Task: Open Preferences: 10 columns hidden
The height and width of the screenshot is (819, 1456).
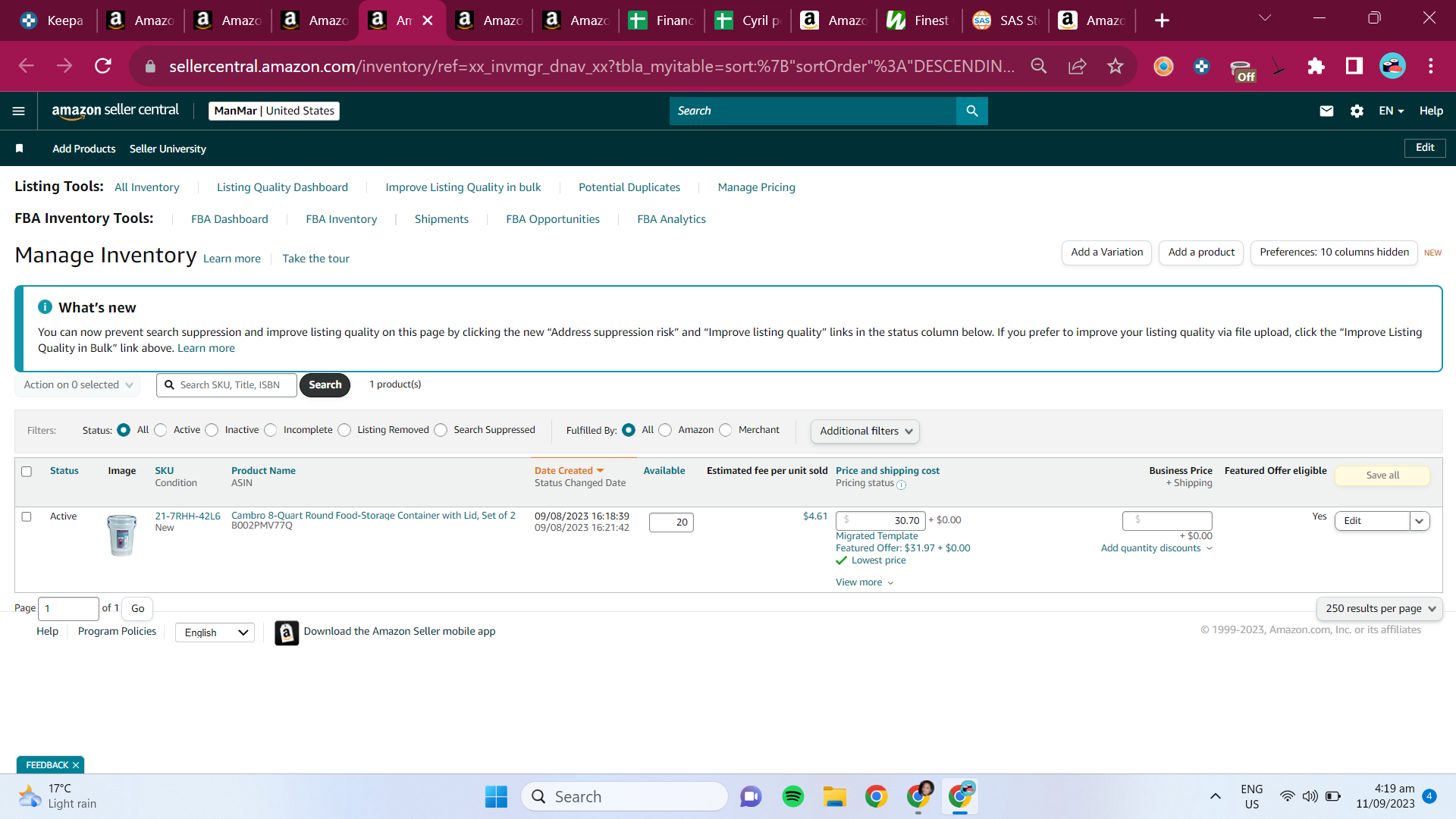Action: 1334,253
